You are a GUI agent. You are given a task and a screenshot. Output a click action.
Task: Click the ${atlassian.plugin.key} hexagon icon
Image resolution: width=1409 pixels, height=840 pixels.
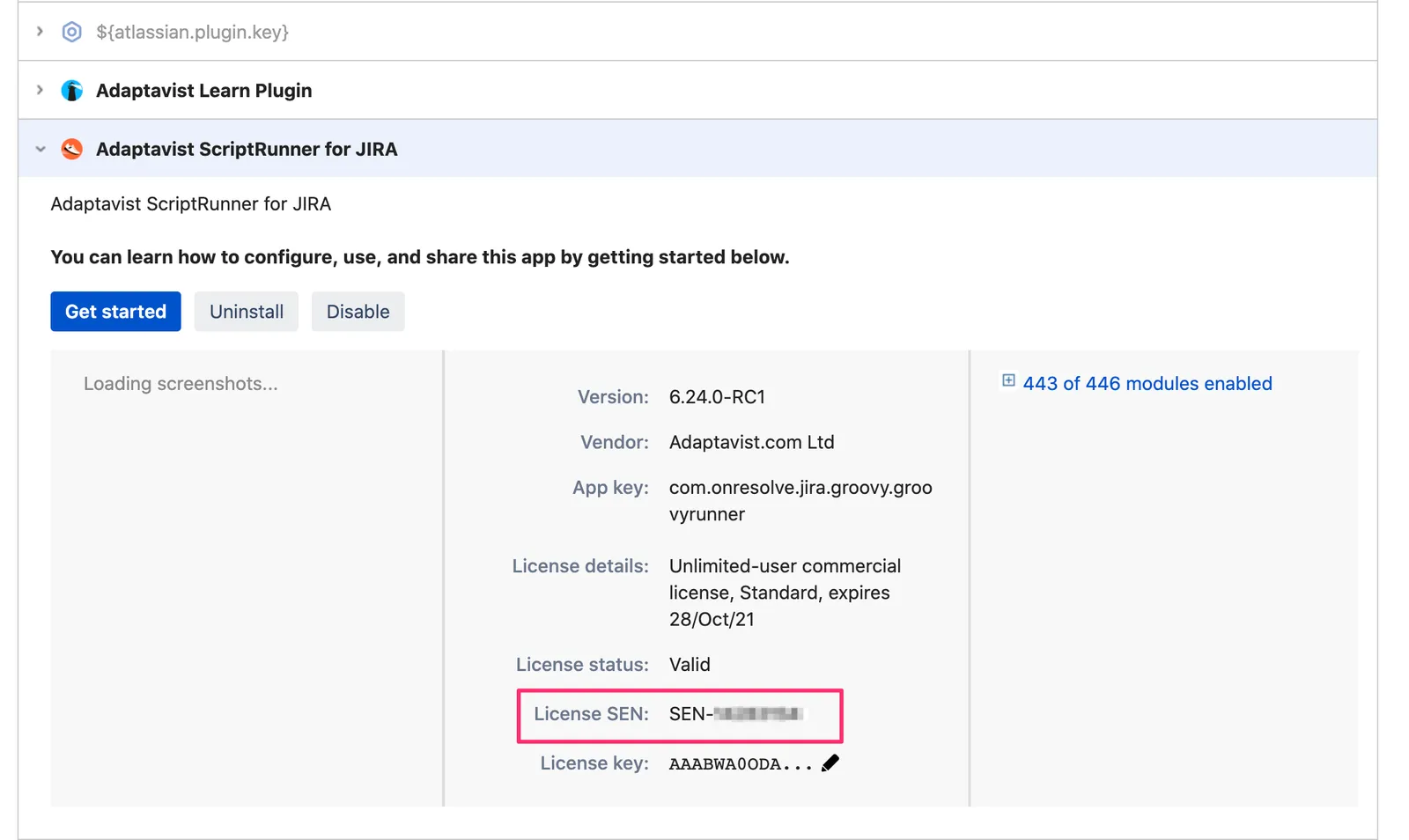[x=72, y=32]
